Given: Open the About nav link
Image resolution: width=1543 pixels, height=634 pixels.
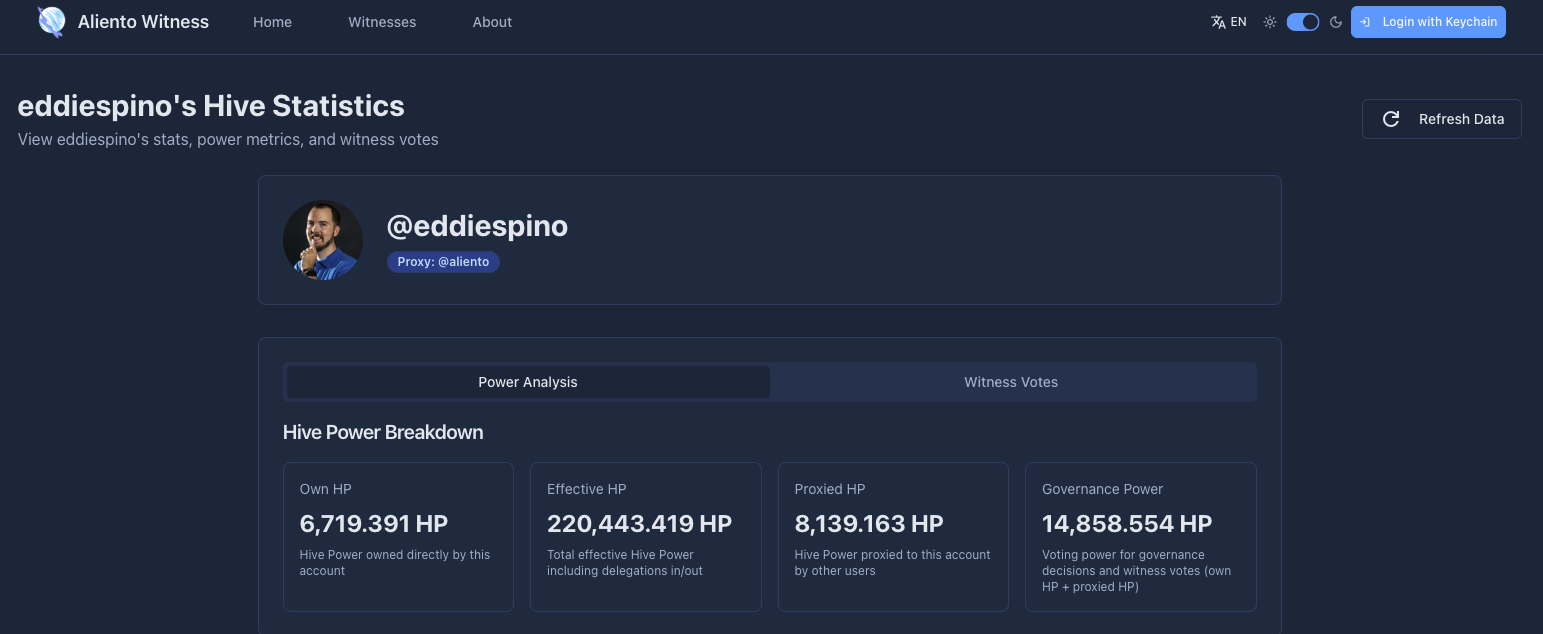Looking at the screenshot, I should click(492, 22).
